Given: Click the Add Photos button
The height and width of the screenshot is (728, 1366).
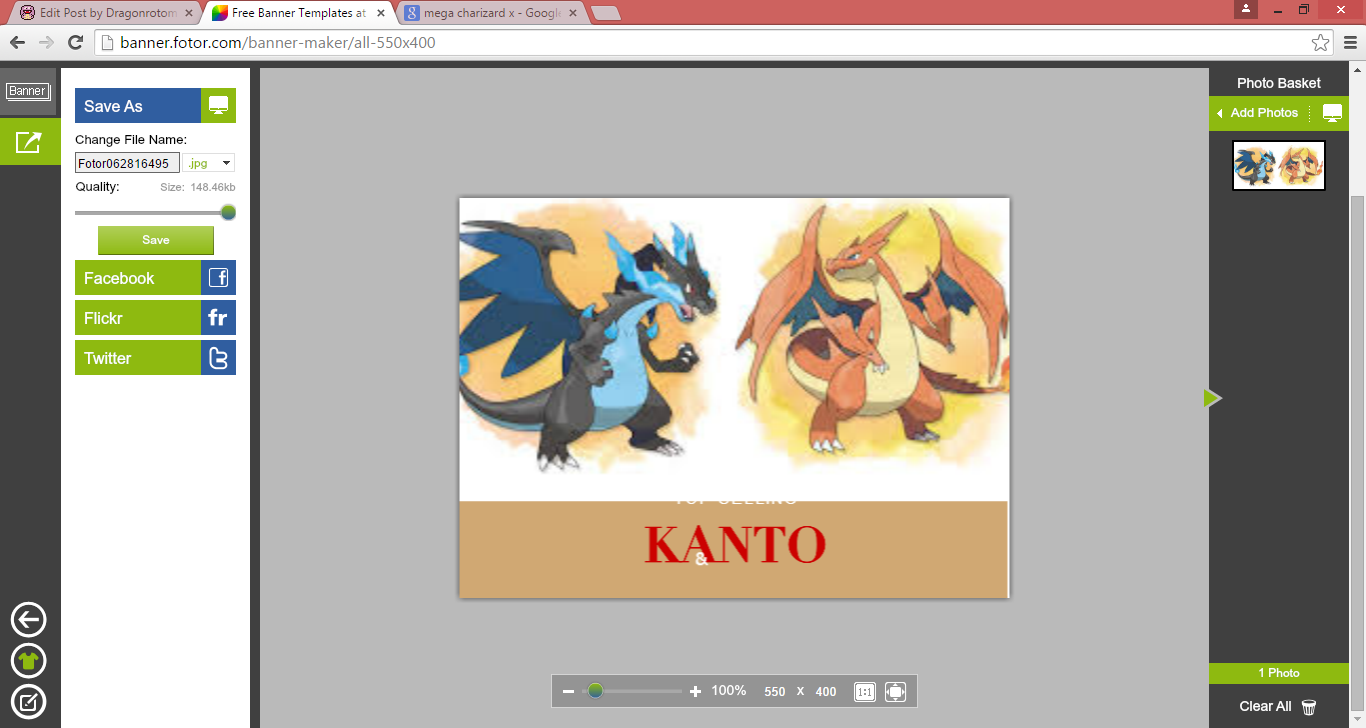Looking at the screenshot, I should [1262, 112].
